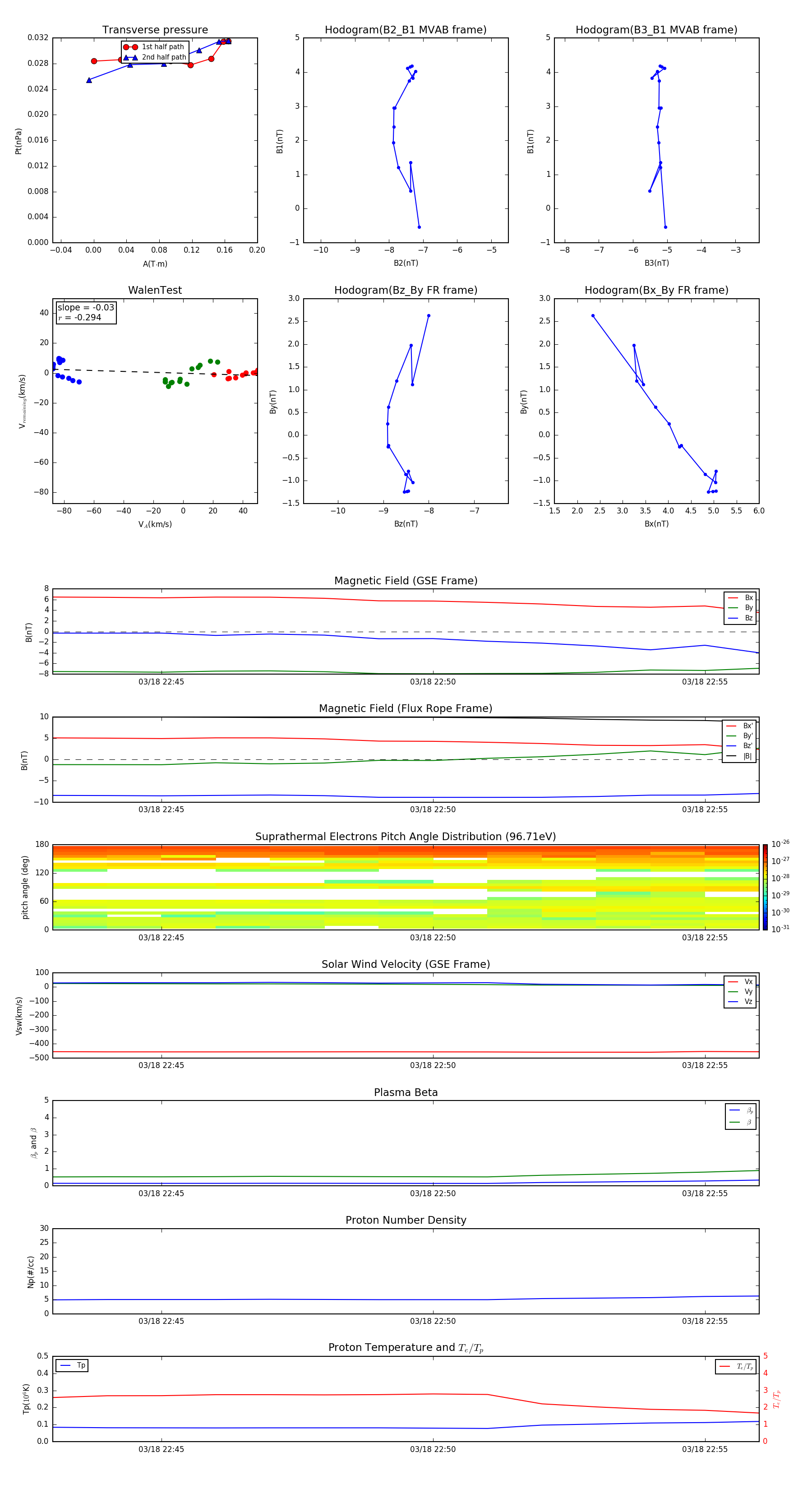Screen dimensions: 812x1489
Task: Click the "B3(nT)" x-axis label
Action: (656, 263)
